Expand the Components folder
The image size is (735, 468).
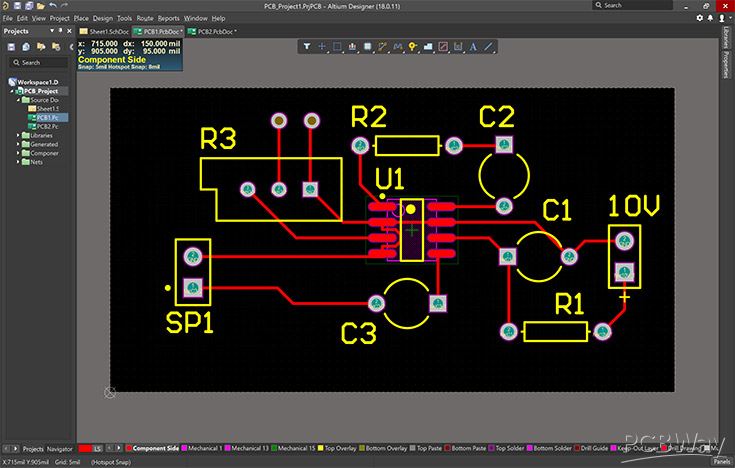pos(18,153)
